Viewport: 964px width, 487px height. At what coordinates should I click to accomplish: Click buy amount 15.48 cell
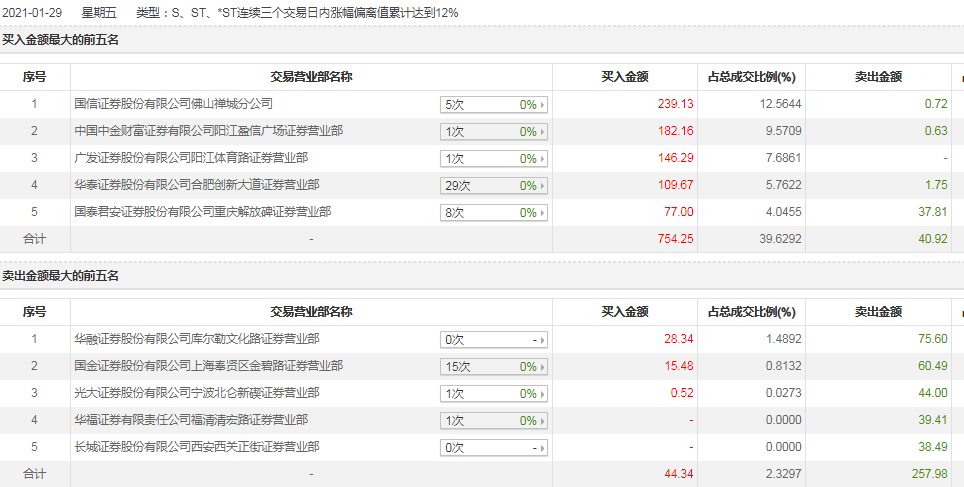[678, 366]
